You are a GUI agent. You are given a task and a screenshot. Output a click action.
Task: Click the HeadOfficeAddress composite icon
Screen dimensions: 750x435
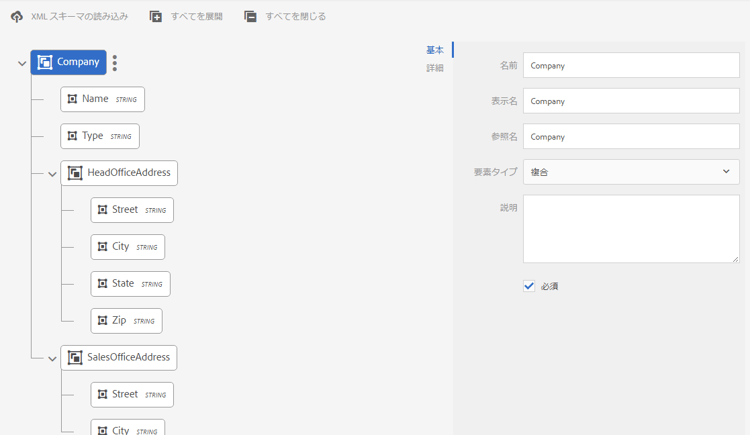[x=75, y=173]
